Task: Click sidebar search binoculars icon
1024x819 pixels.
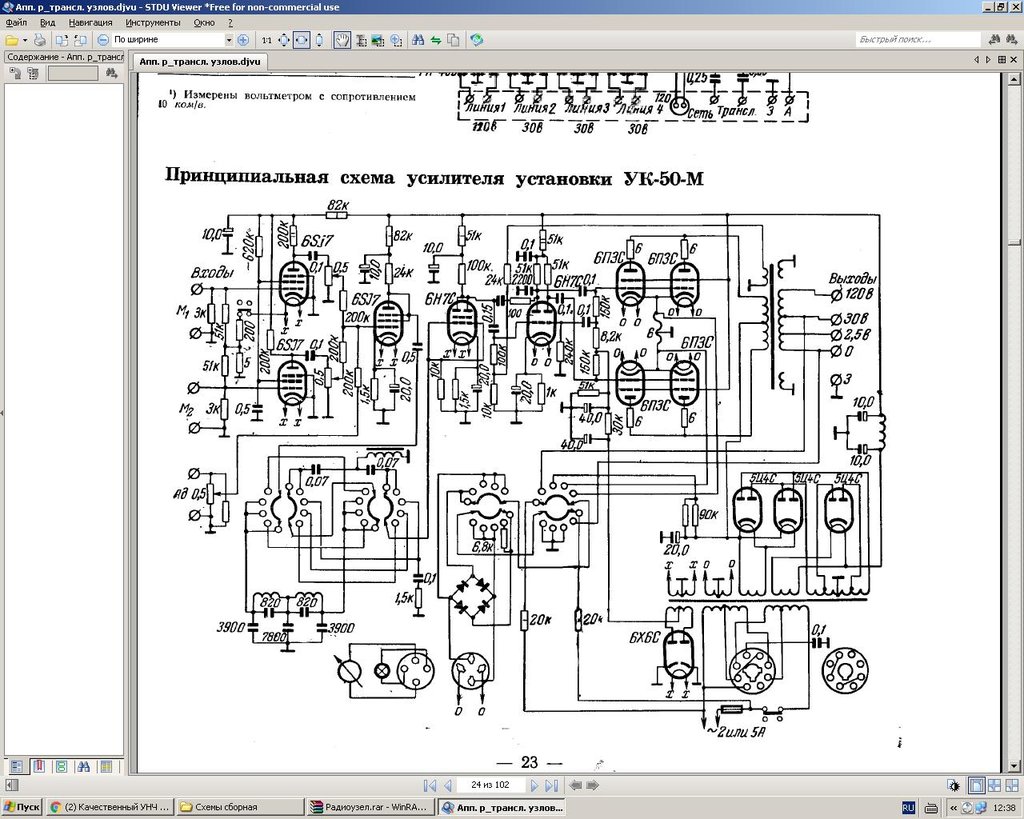Action: pos(110,74)
